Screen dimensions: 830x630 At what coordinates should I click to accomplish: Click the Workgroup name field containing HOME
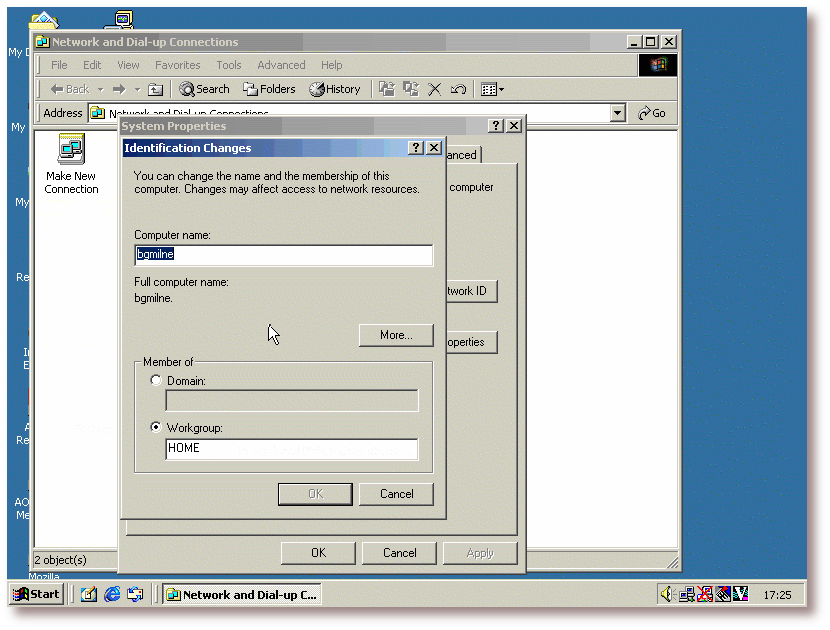(x=291, y=449)
